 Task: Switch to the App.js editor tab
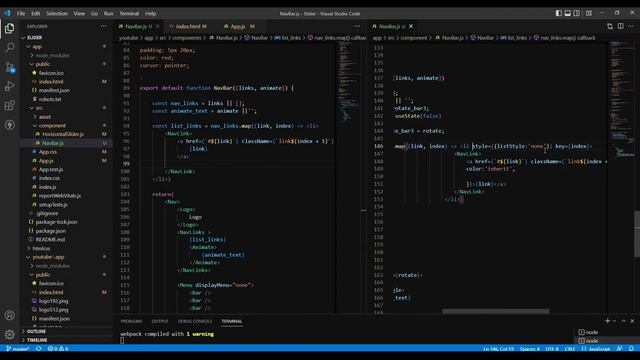click(239, 26)
